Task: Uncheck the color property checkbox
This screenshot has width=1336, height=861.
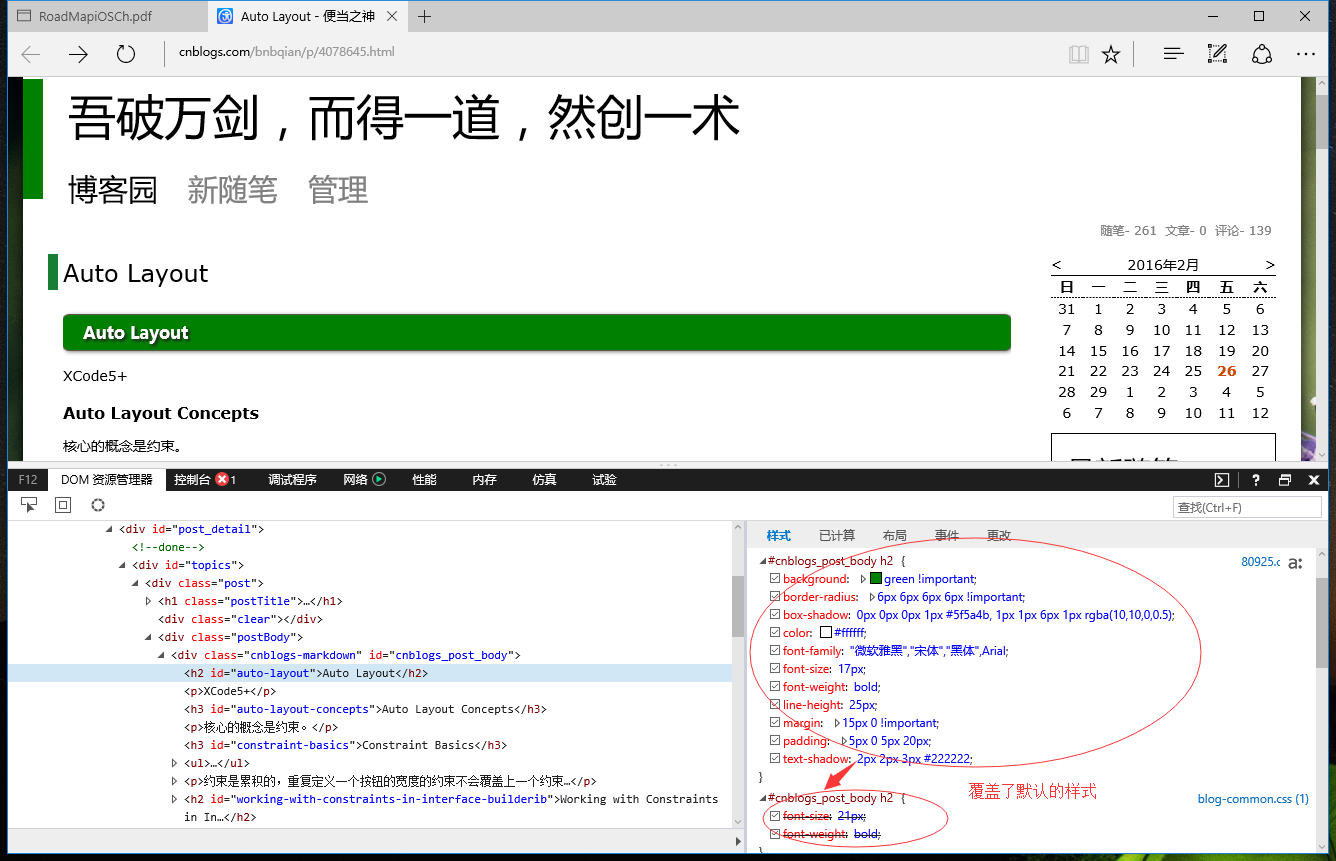Action: 775,633
